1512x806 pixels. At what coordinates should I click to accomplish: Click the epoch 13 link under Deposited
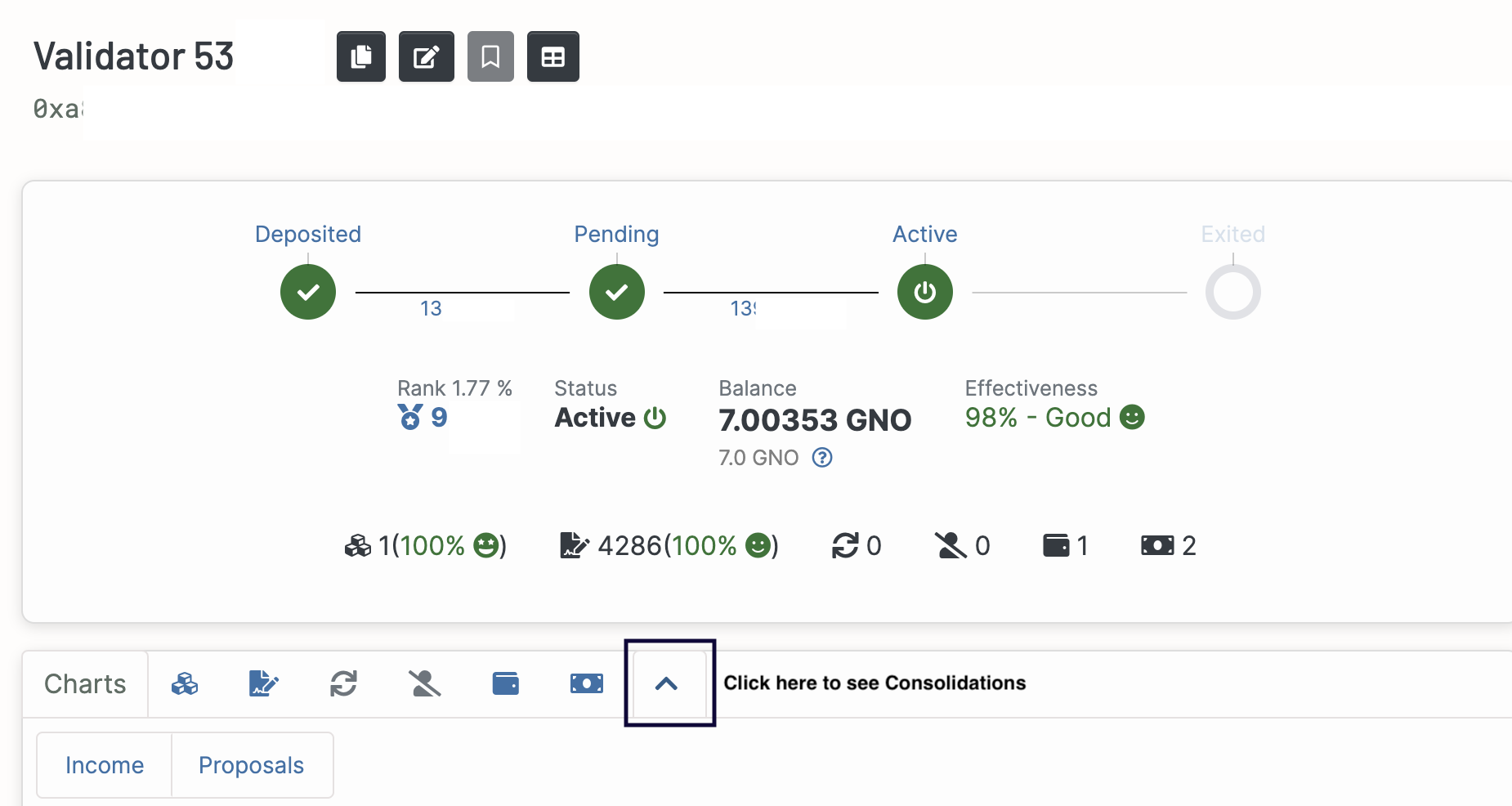431,309
